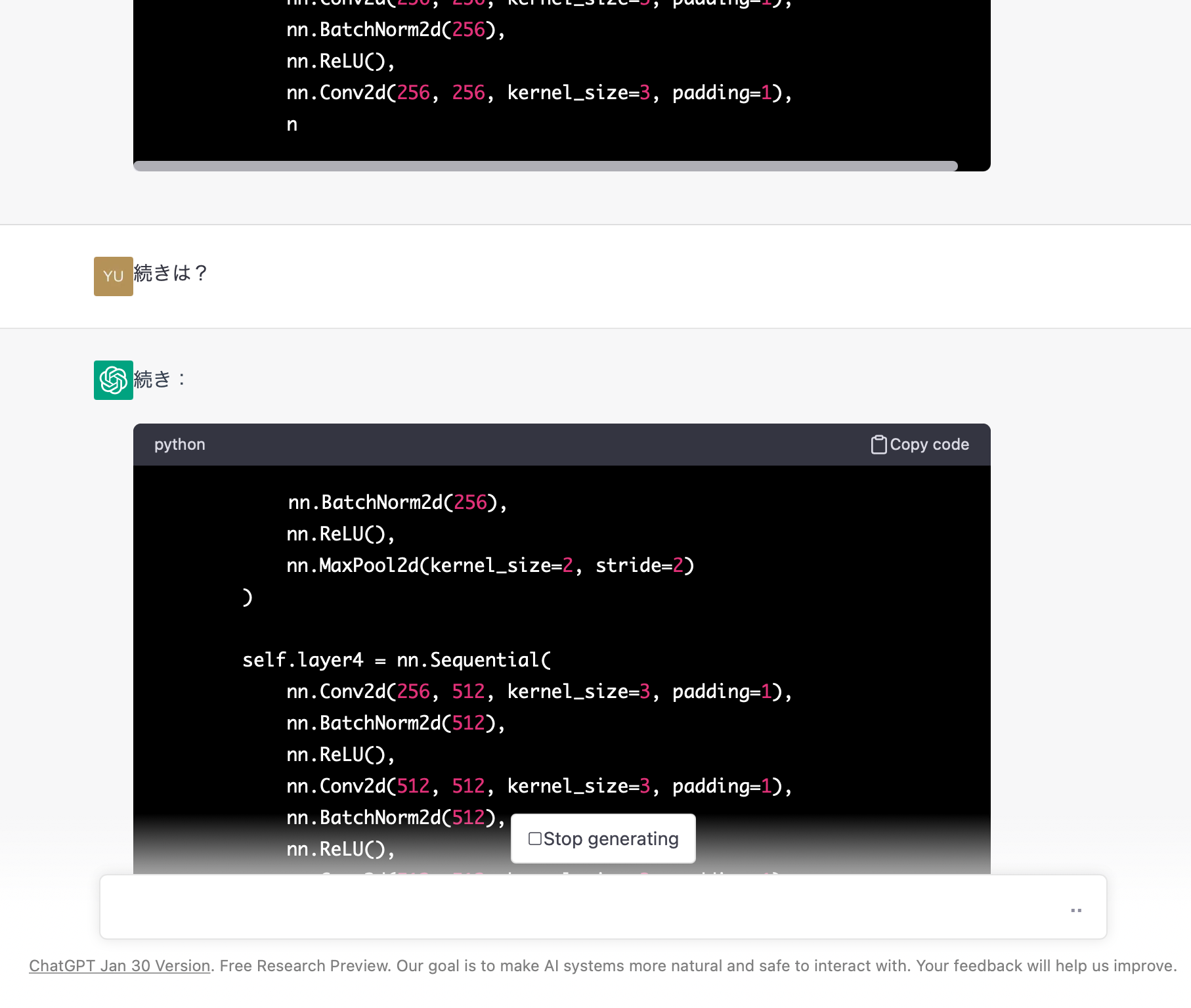The width and height of the screenshot is (1191, 1008).
Task: Select the user message 続きは？
Action: tap(169, 274)
